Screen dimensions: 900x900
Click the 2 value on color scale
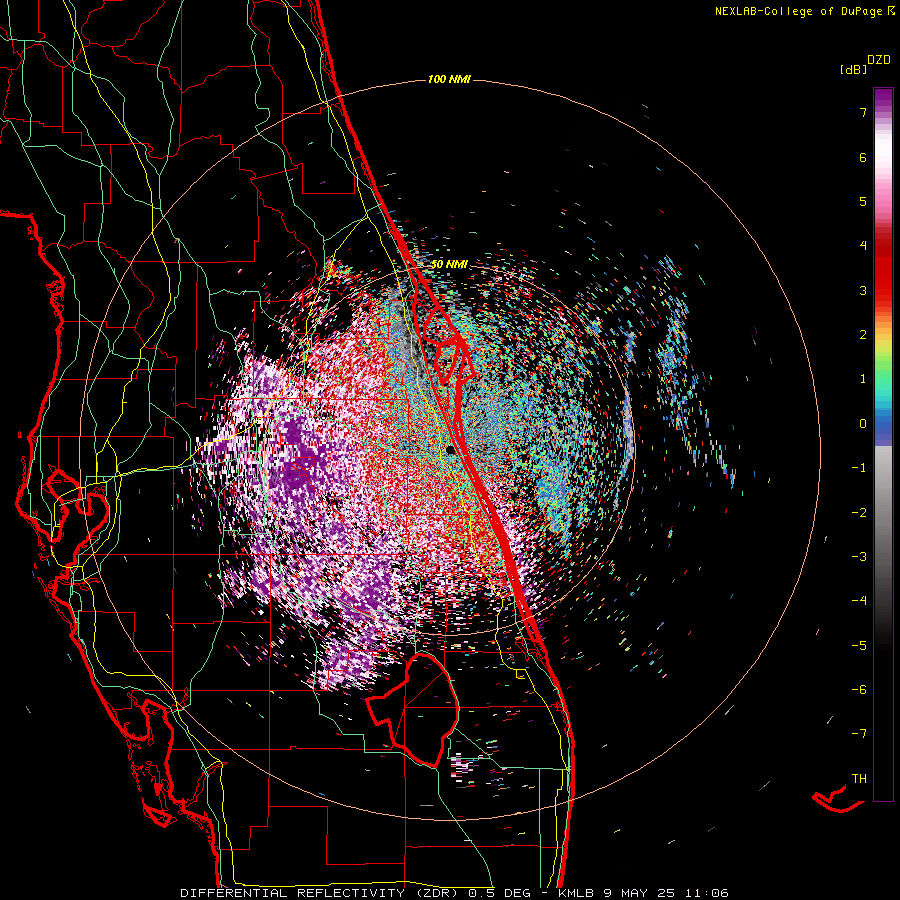click(x=863, y=335)
